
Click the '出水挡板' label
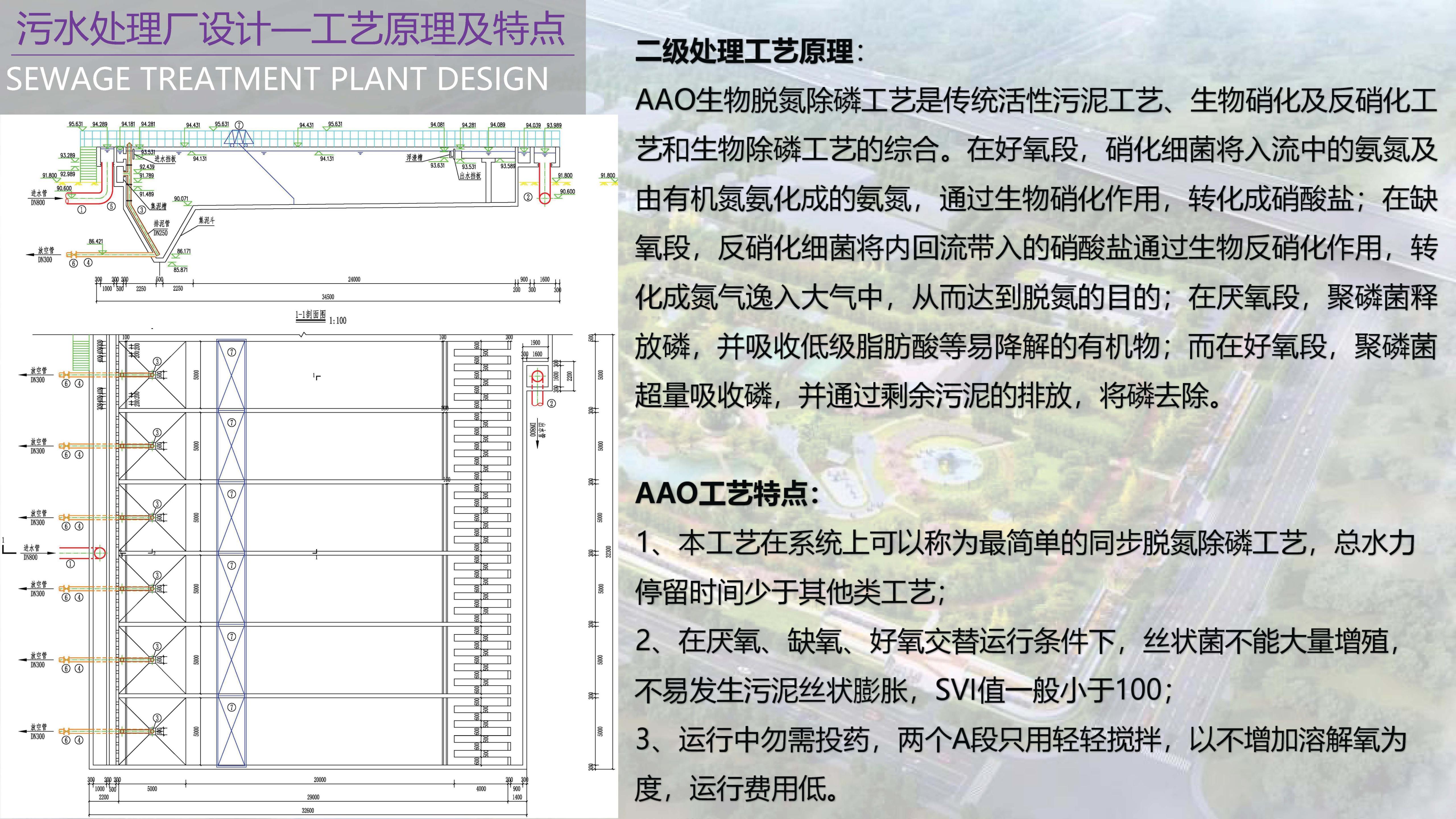pos(470,176)
